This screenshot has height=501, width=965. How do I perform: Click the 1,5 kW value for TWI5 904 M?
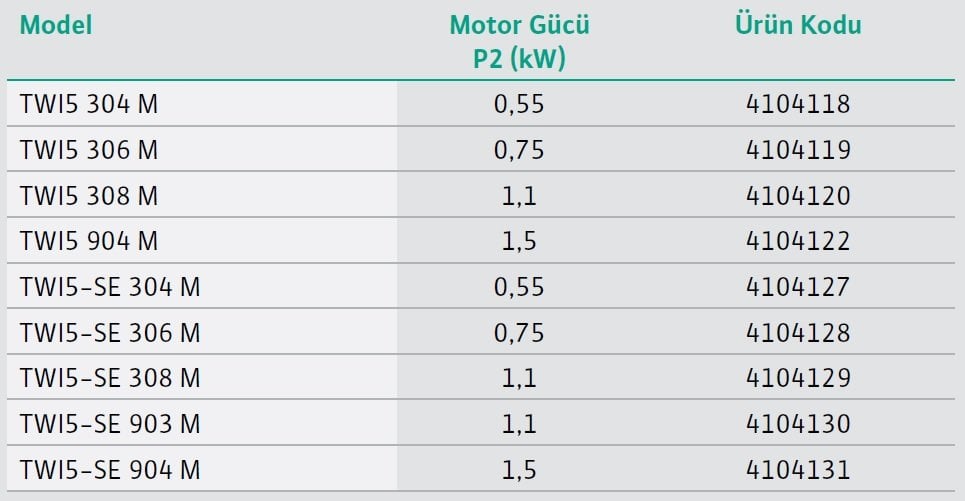[x=519, y=242]
